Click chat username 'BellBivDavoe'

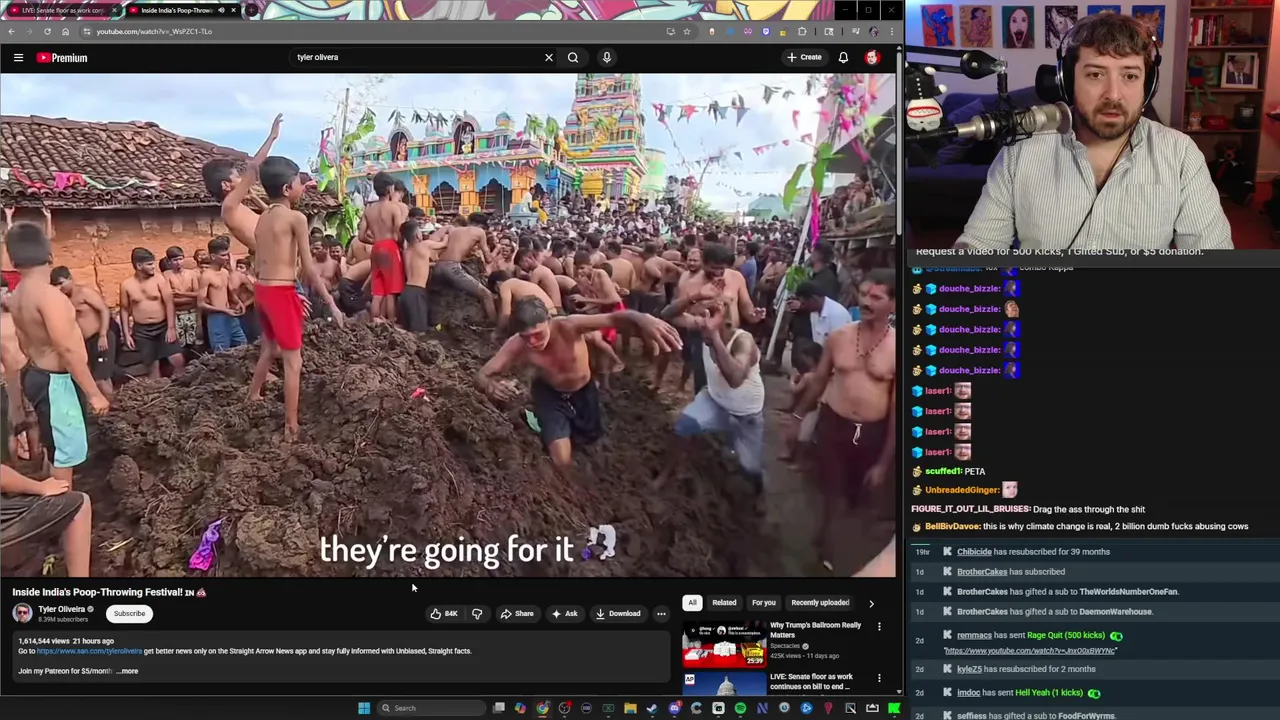click(x=952, y=527)
